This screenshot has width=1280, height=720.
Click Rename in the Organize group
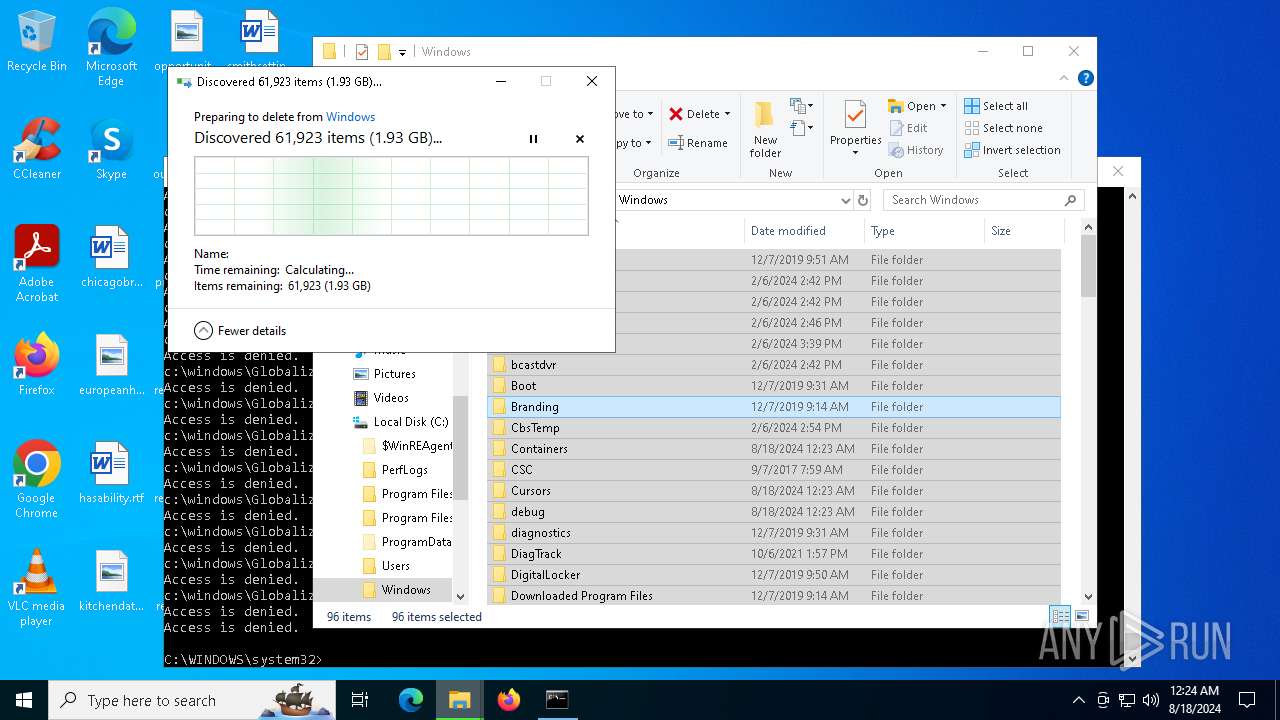click(698, 143)
